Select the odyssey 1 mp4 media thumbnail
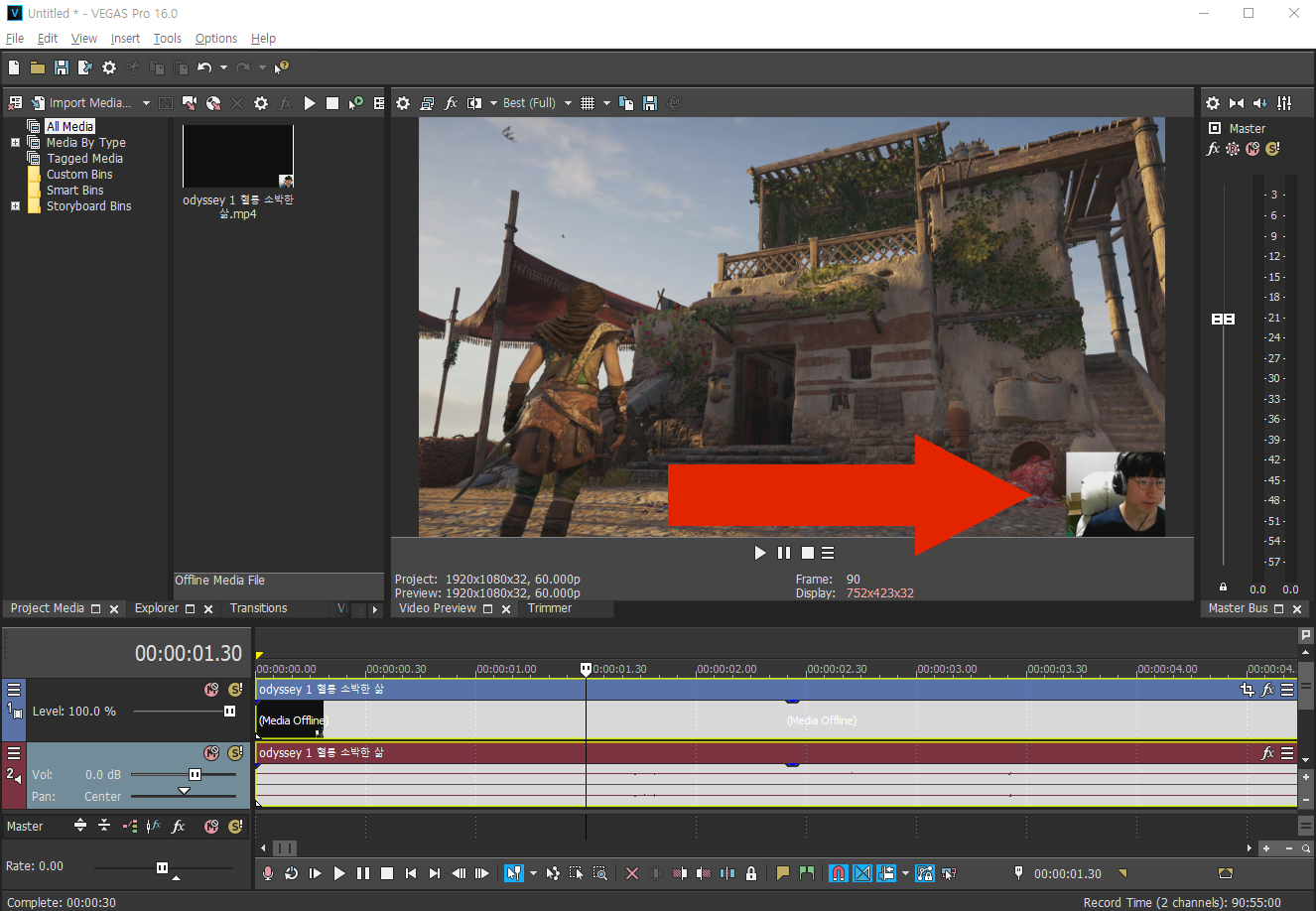The width and height of the screenshot is (1316, 911). (238, 156)
